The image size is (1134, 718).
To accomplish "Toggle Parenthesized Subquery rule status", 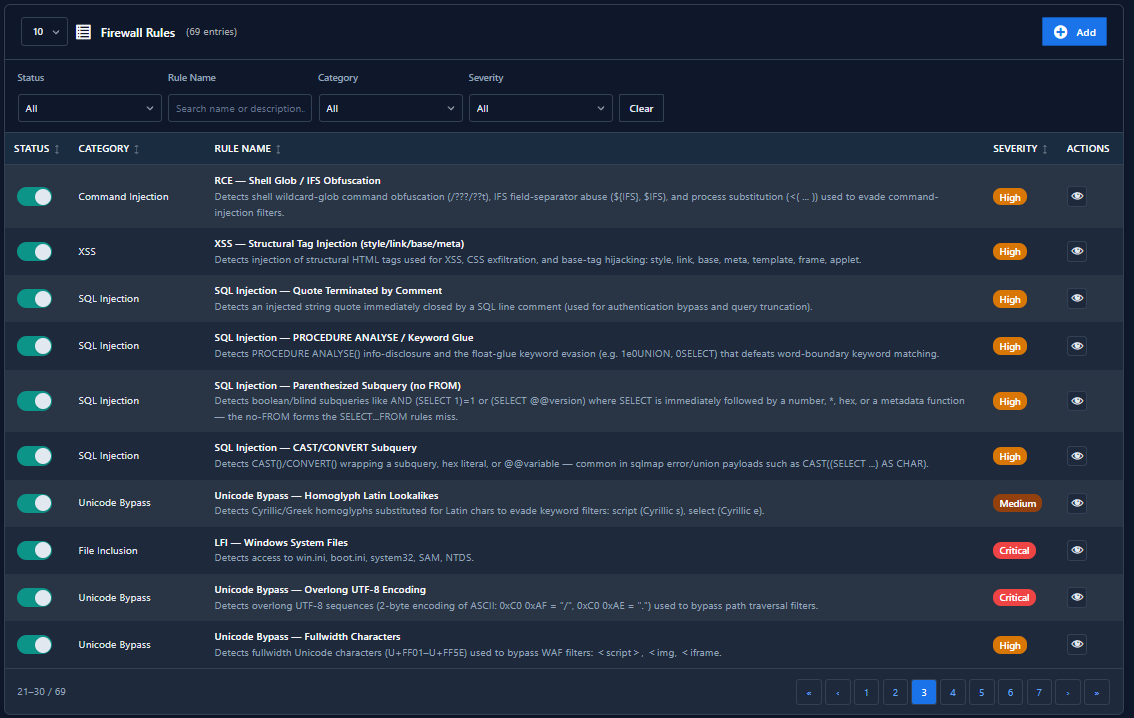I will coord(35,401).
